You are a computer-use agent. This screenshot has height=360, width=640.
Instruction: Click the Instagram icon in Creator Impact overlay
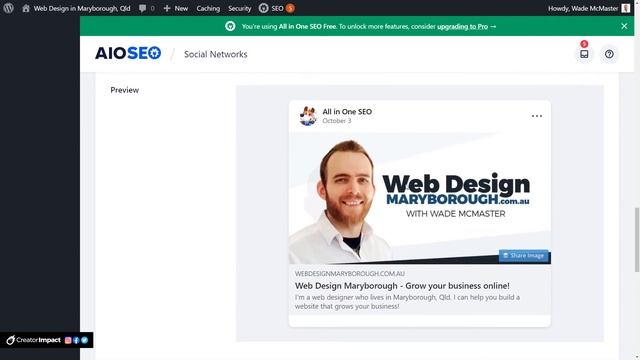tap(68, 340)
